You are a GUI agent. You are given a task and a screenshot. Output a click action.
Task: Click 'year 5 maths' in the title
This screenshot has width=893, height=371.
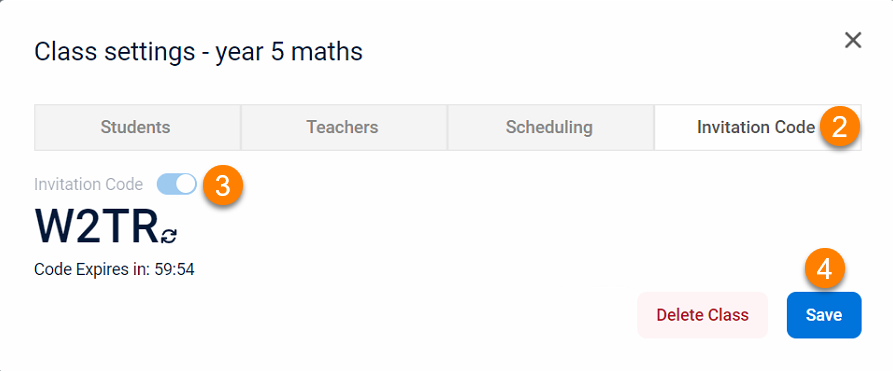tap(289, 52)
